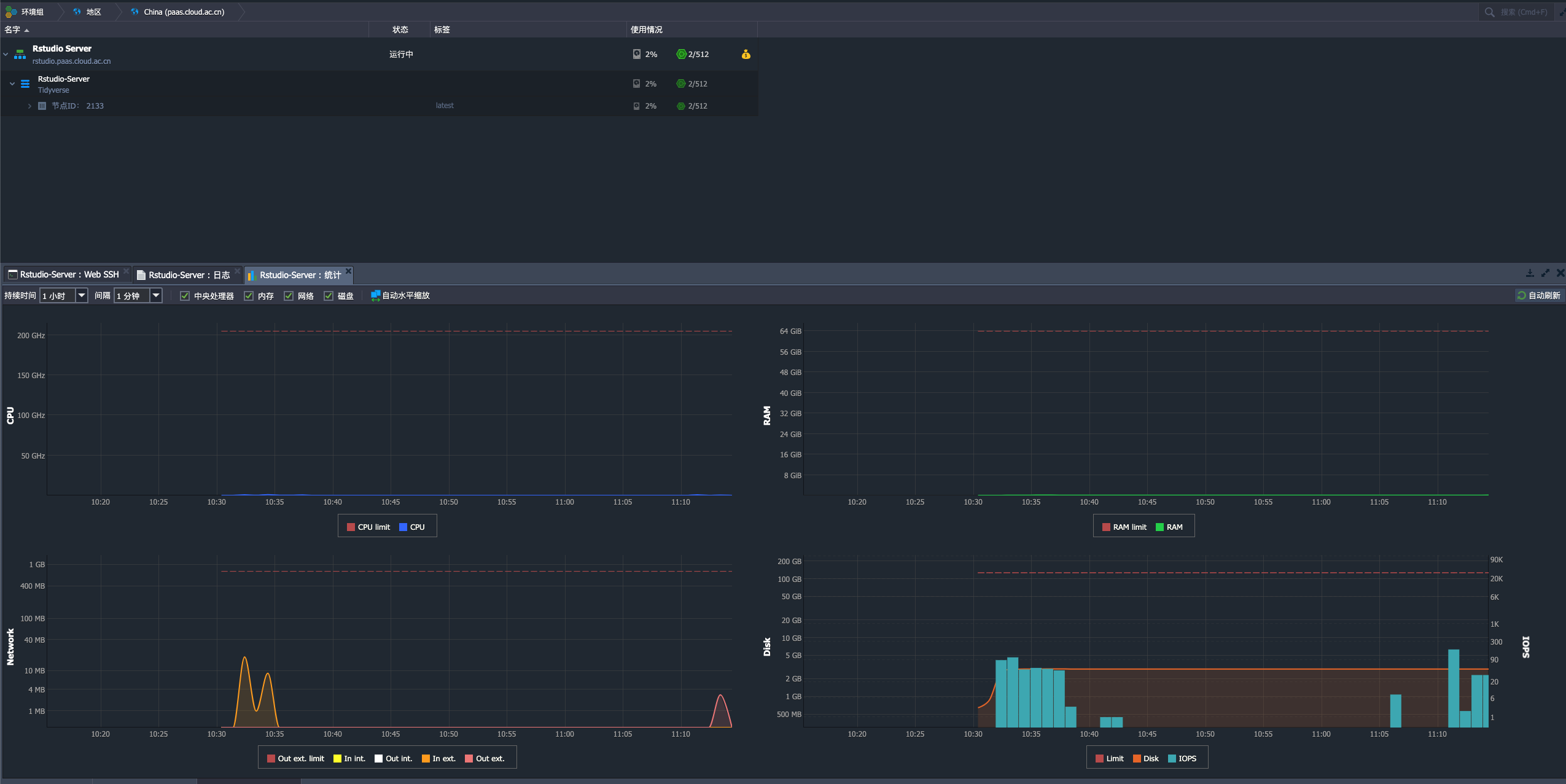Click the 环境组 breadcrumb icon

(x=11, y=12)
